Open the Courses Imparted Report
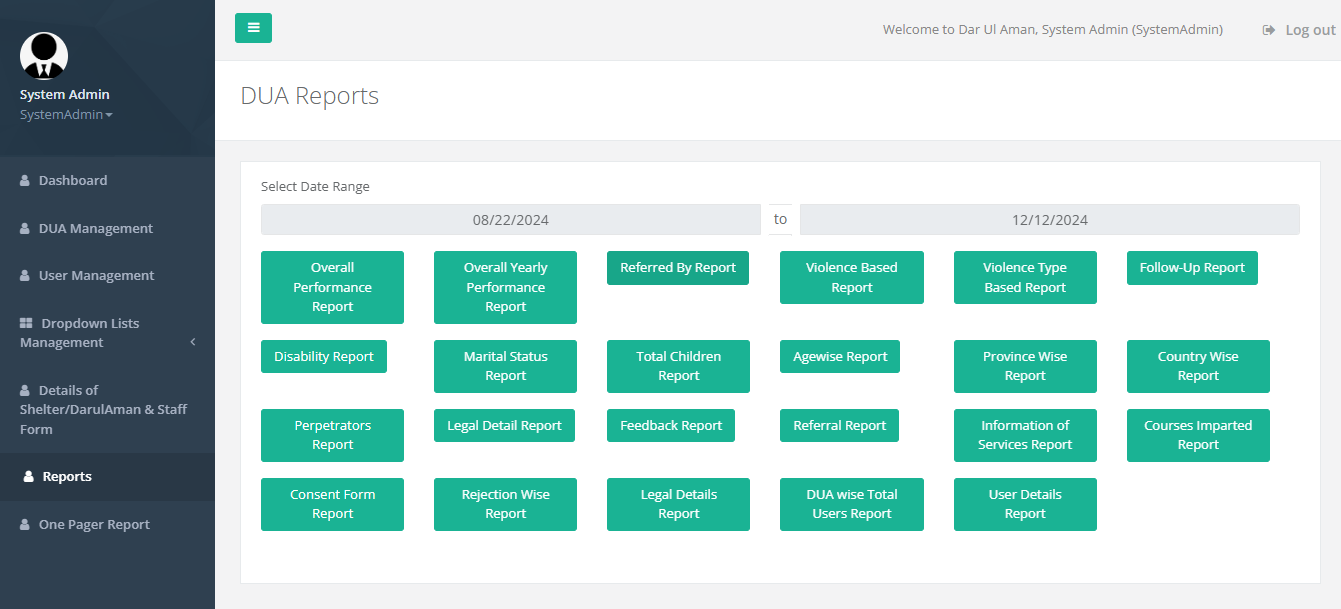This screenshot has height=609, width=1341. [x=1197, y=435]
